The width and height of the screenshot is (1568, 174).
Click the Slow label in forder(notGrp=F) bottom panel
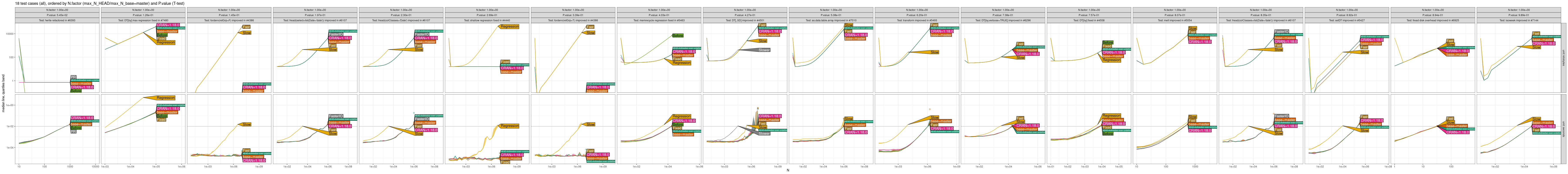(247, 124)
